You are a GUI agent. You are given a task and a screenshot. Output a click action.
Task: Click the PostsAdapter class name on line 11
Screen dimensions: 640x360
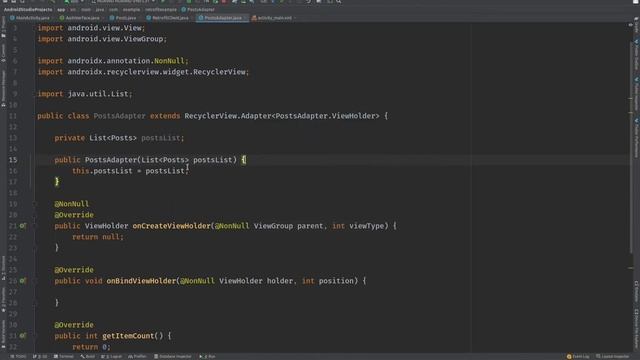tap(119, 116)
